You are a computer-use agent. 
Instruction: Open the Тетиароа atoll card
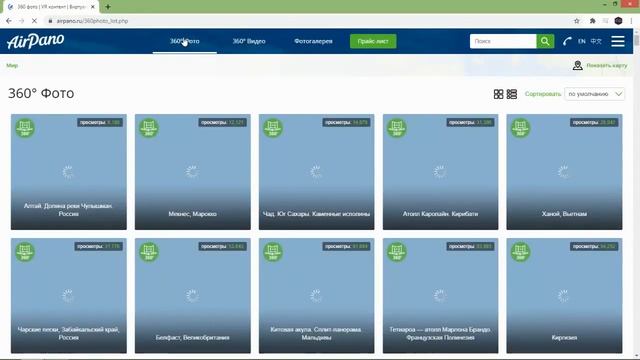(x=440, y=296)
